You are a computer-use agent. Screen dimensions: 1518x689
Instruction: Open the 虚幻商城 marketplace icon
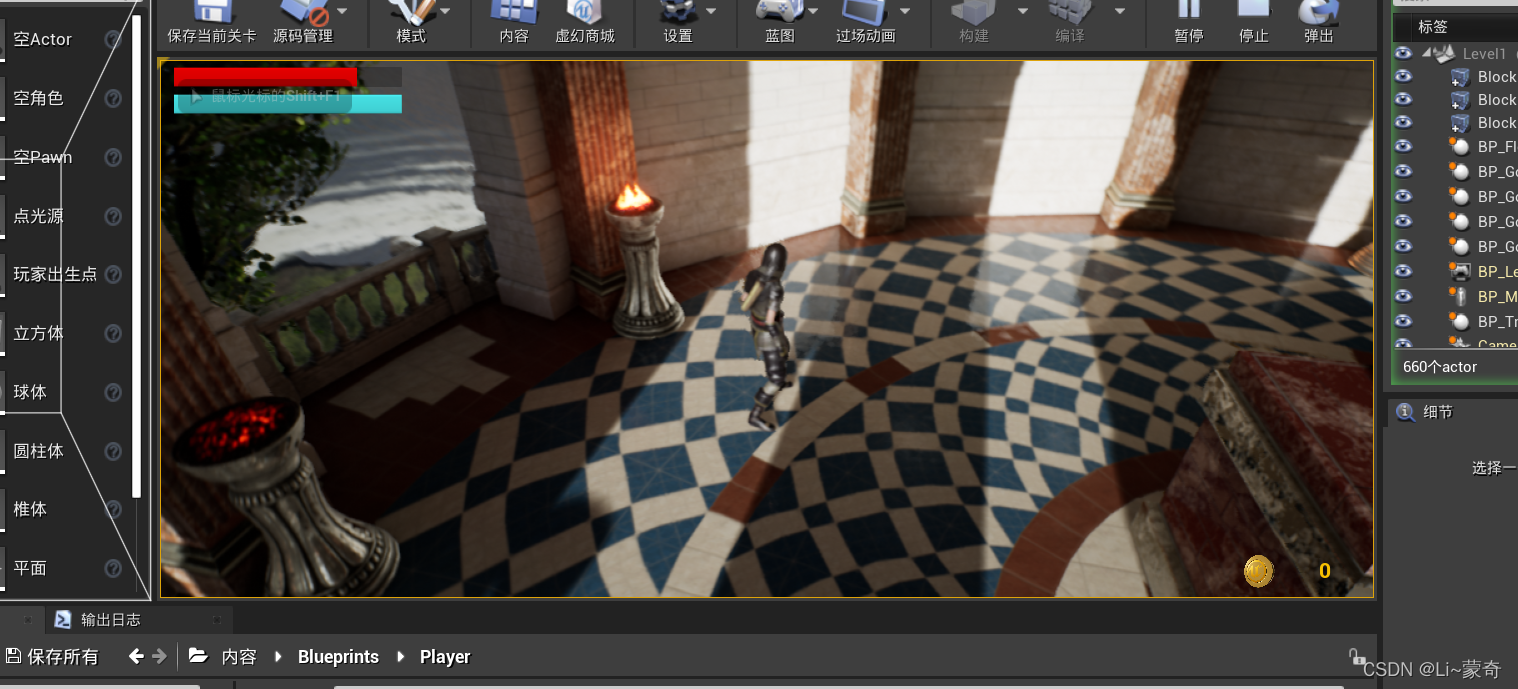click(x=584, y=12)
